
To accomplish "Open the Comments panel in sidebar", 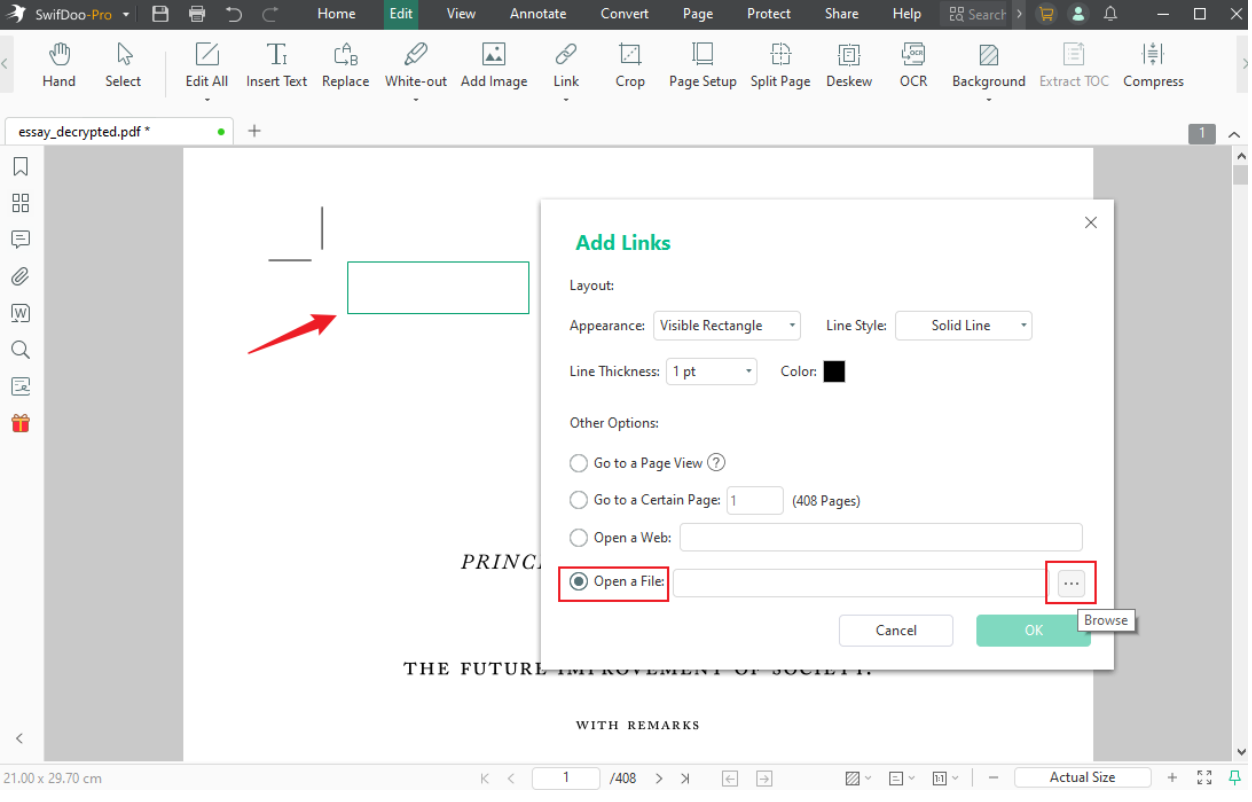I will 20,239.
